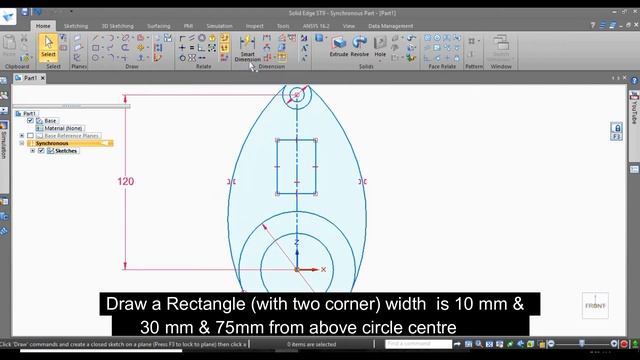Screen dimensions: 640x360
Task: Switch to the Sketching ribbon tab
Action: coord(76,26)
